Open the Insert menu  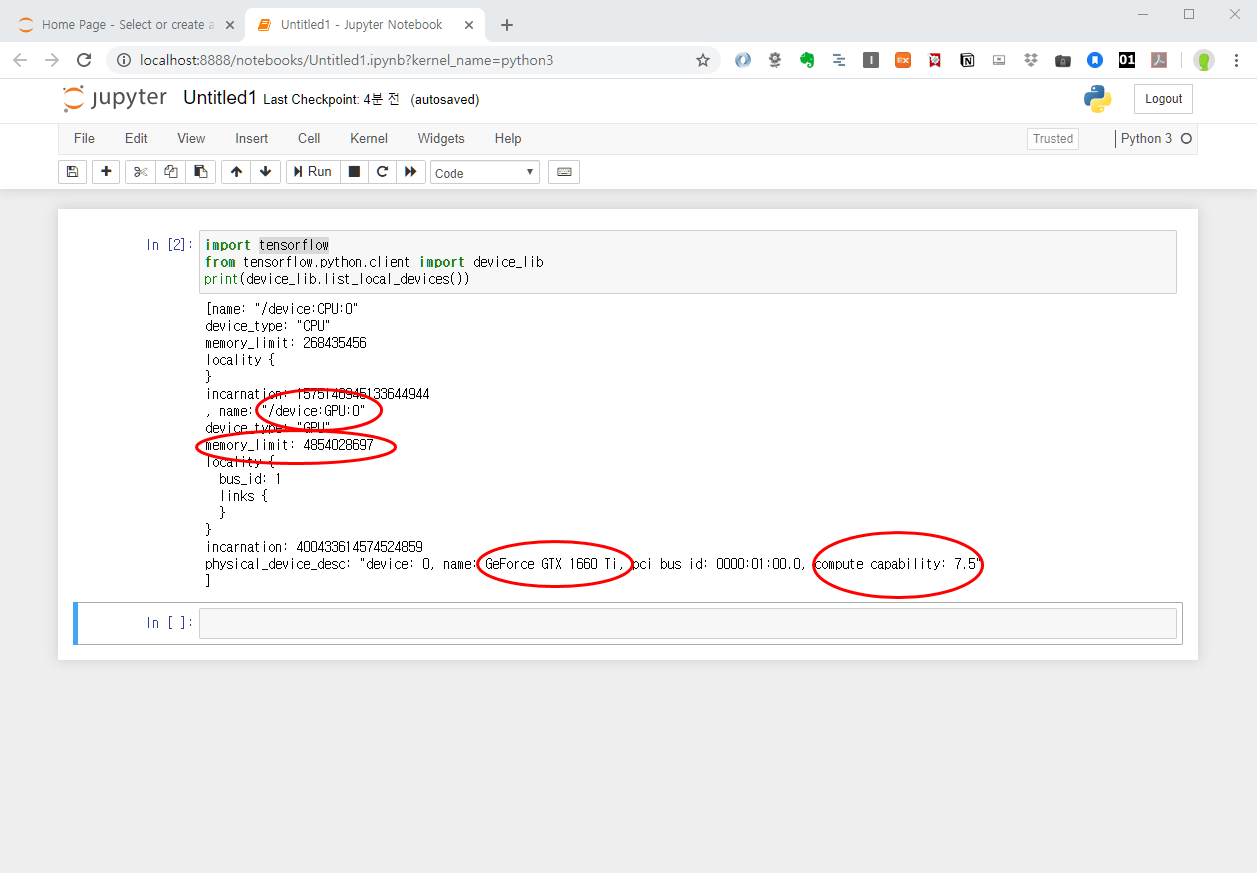[x=252, y=139]
